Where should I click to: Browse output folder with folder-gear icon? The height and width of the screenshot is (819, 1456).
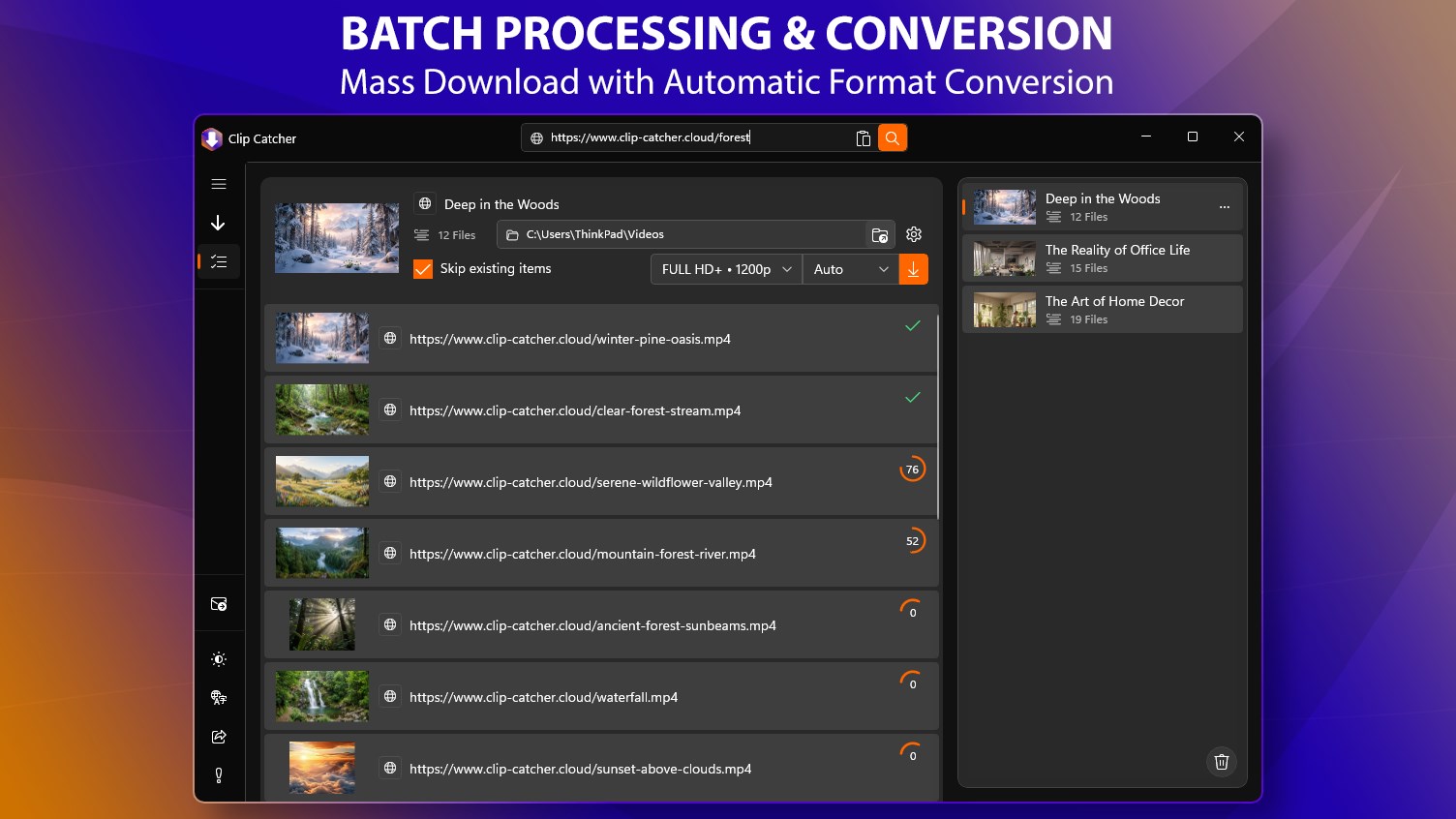click(879, 234)
